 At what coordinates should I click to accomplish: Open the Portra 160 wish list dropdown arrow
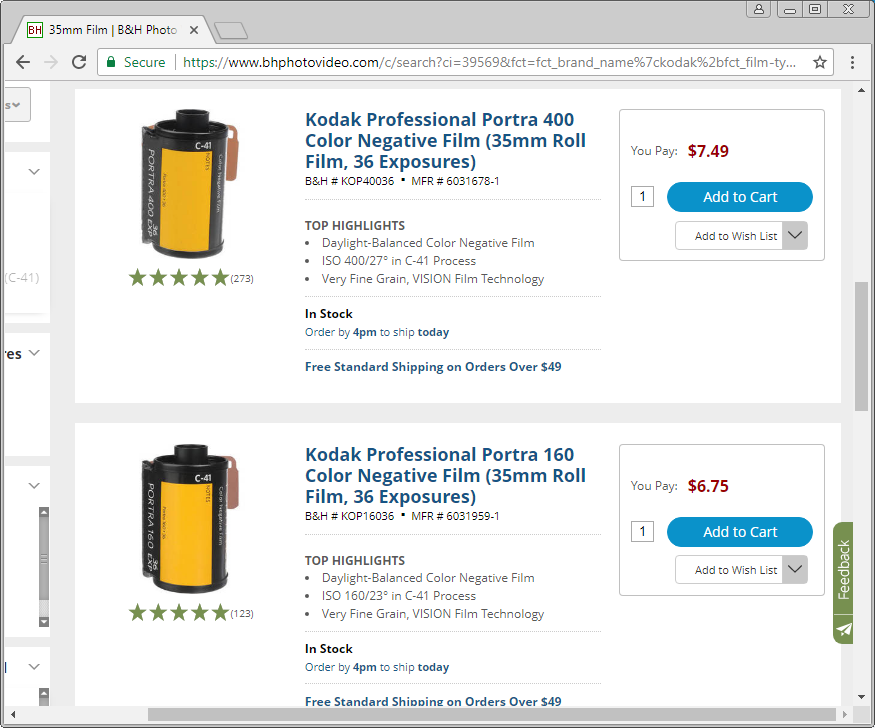[794, 570]
